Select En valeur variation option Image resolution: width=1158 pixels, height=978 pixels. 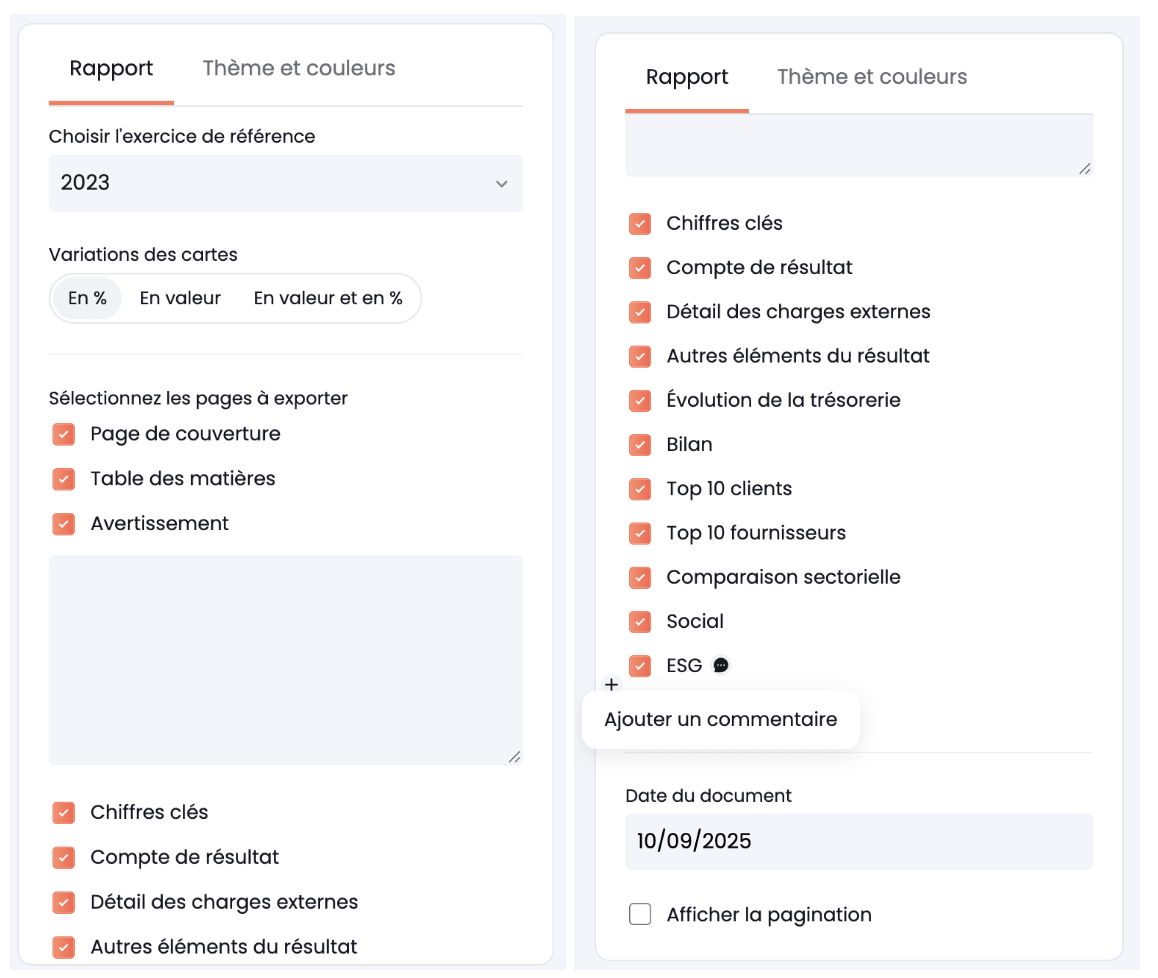coord(180,298)
